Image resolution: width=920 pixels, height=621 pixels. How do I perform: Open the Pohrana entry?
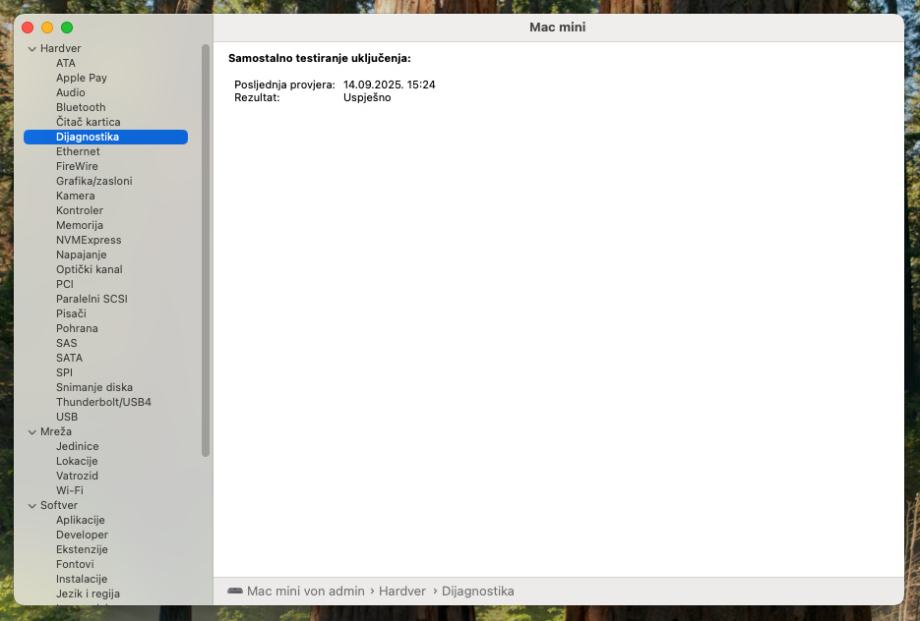click(77, 328)
